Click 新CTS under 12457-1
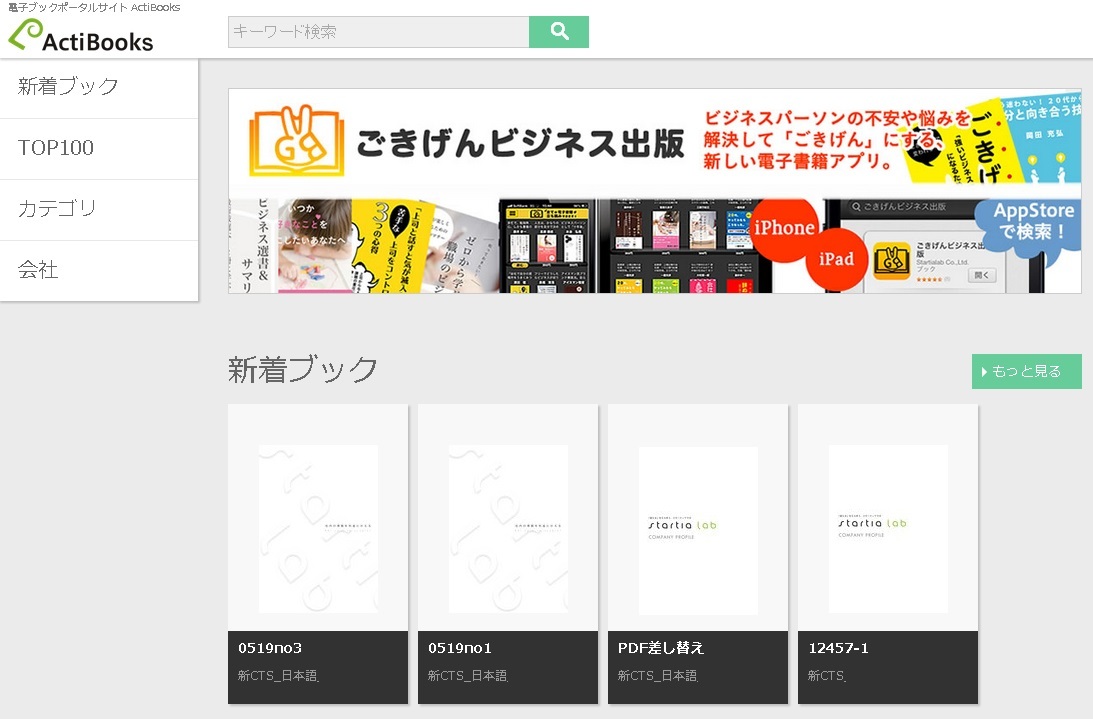Viewport: 1093px width, 719px height. click(827, 675)
